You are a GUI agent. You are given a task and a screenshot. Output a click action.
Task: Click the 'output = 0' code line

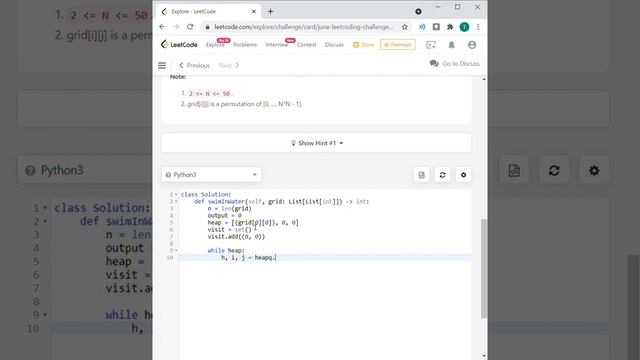pyautogui.click(x=224, y=216)
